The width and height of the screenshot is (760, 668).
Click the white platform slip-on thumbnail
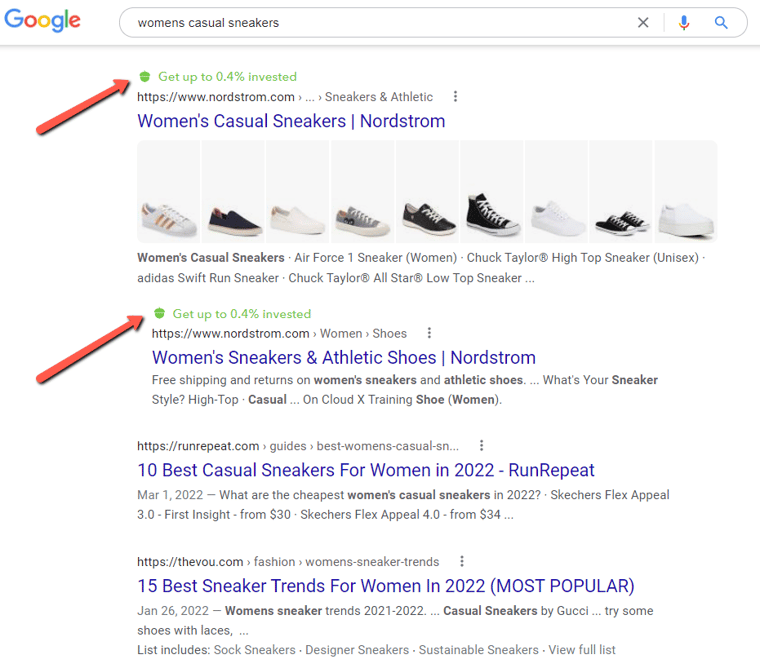click(x=686, y=191)
